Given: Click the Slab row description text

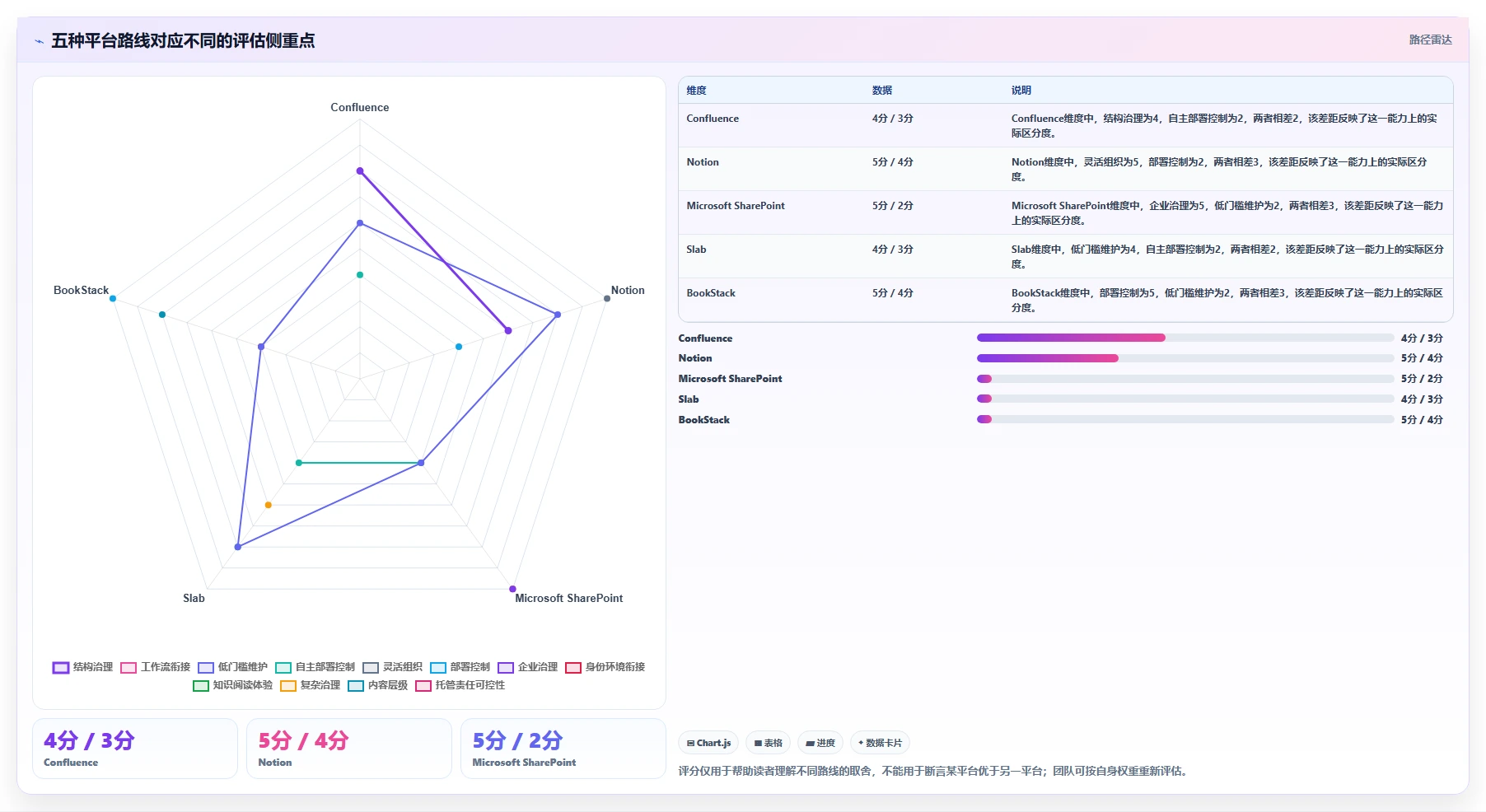Looking at the screenshot, I should click(1227, 257).
